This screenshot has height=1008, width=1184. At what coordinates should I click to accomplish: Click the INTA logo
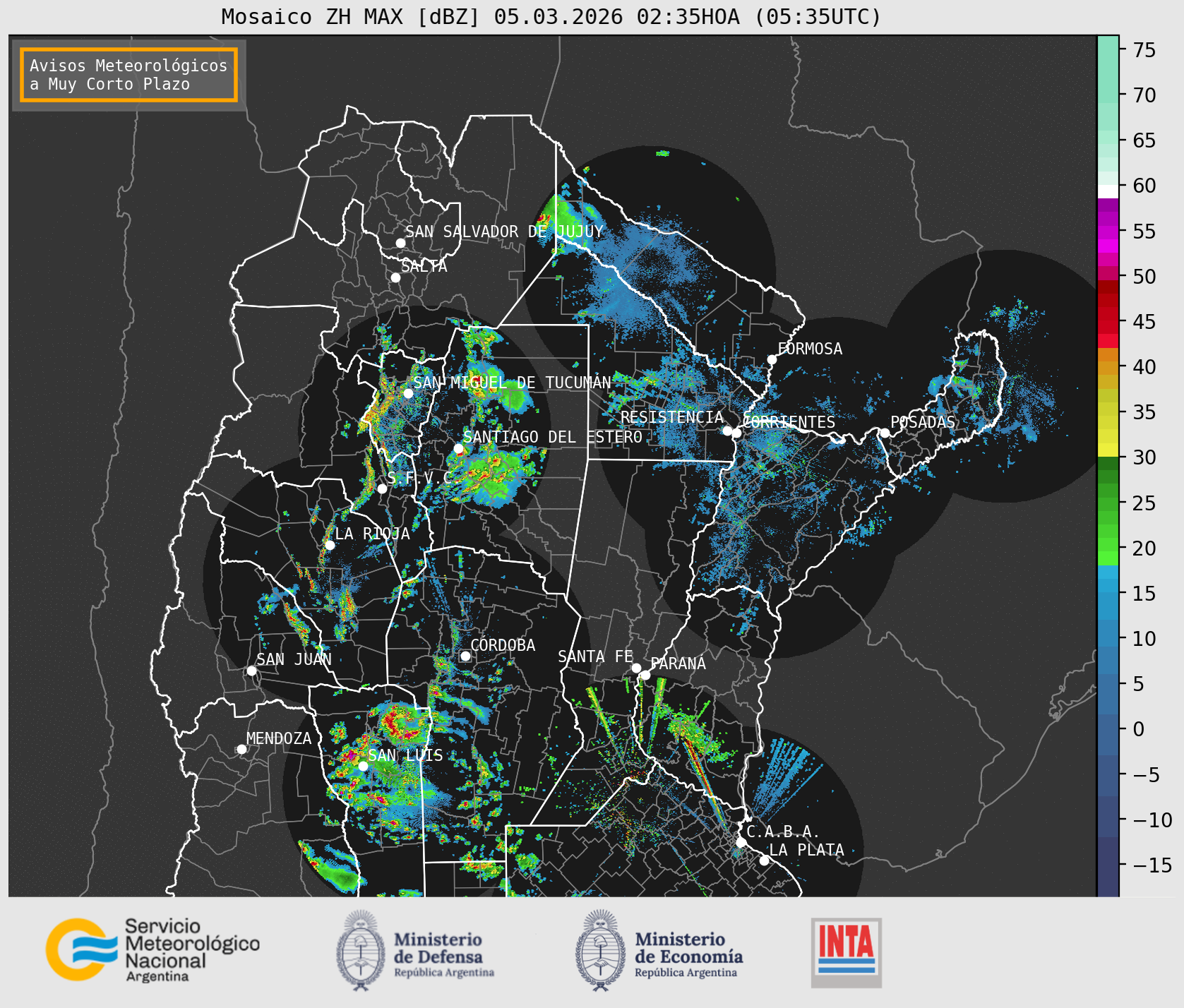[847, 952]
